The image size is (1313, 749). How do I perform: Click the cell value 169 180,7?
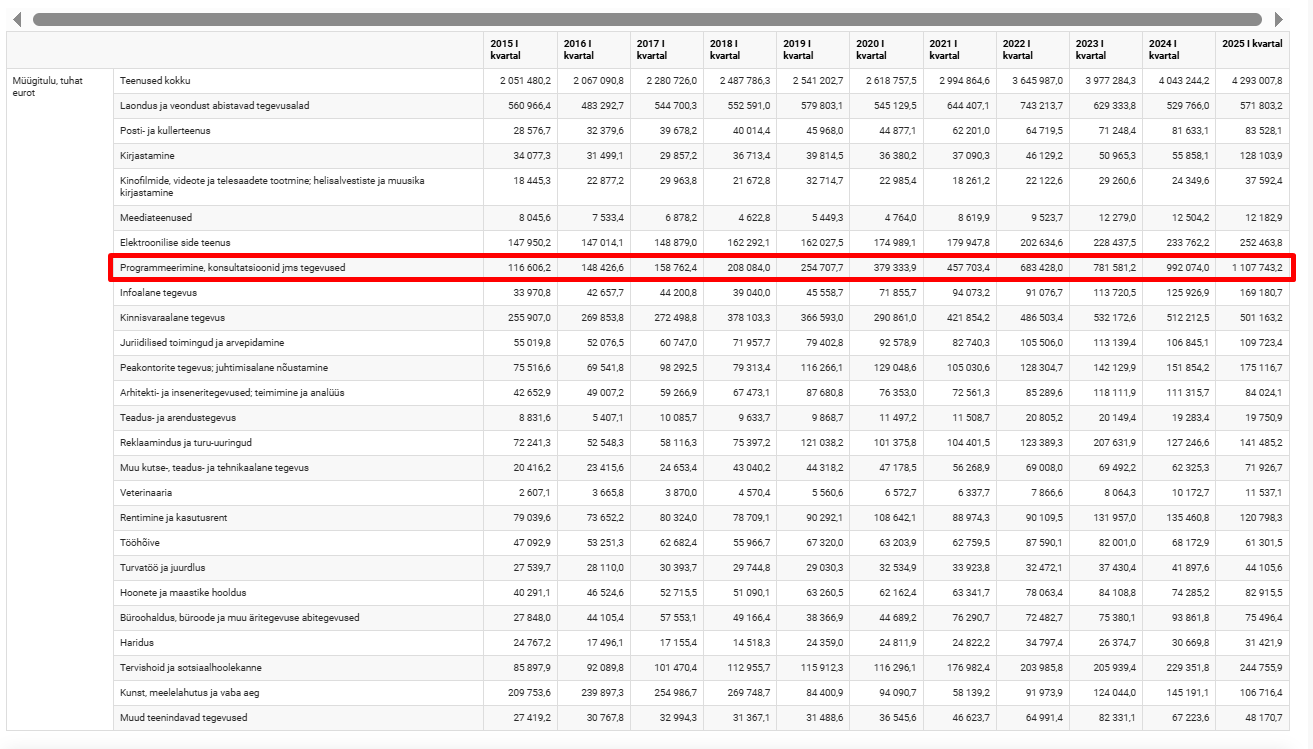(1262, 293)
